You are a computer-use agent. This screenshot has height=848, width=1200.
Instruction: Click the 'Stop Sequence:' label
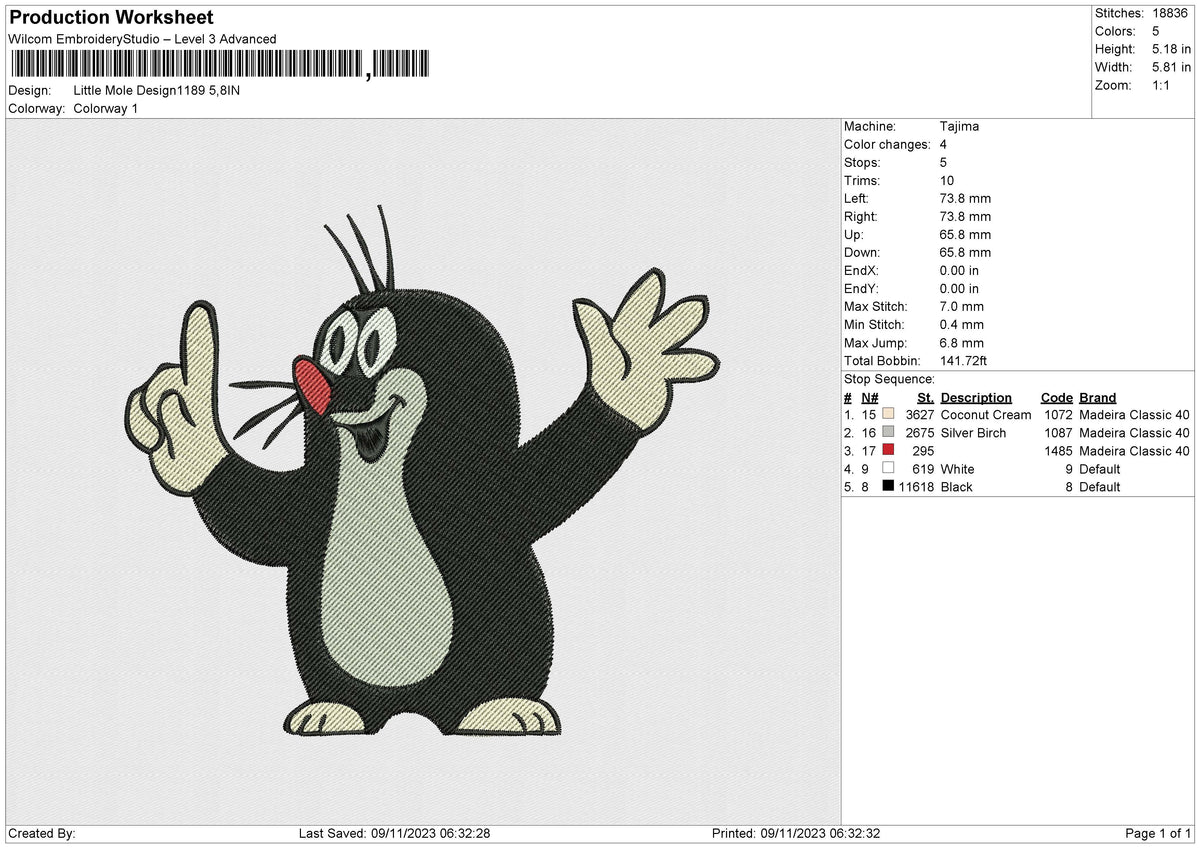pyautogui.click(x=890, y=379)
